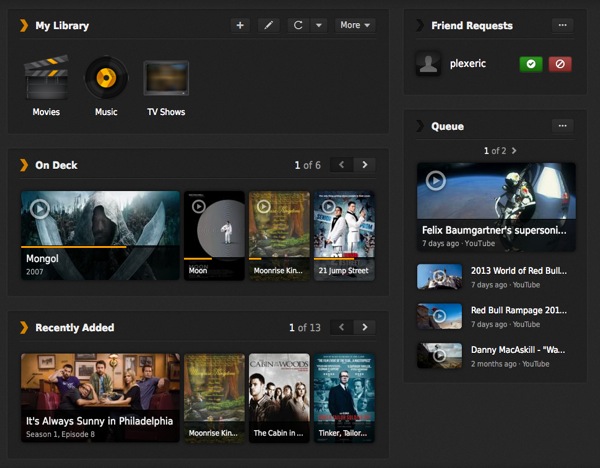This screenshot has width=600, height=468.
Task: Open the Queue panel options menu
Action: click(563, 126)
